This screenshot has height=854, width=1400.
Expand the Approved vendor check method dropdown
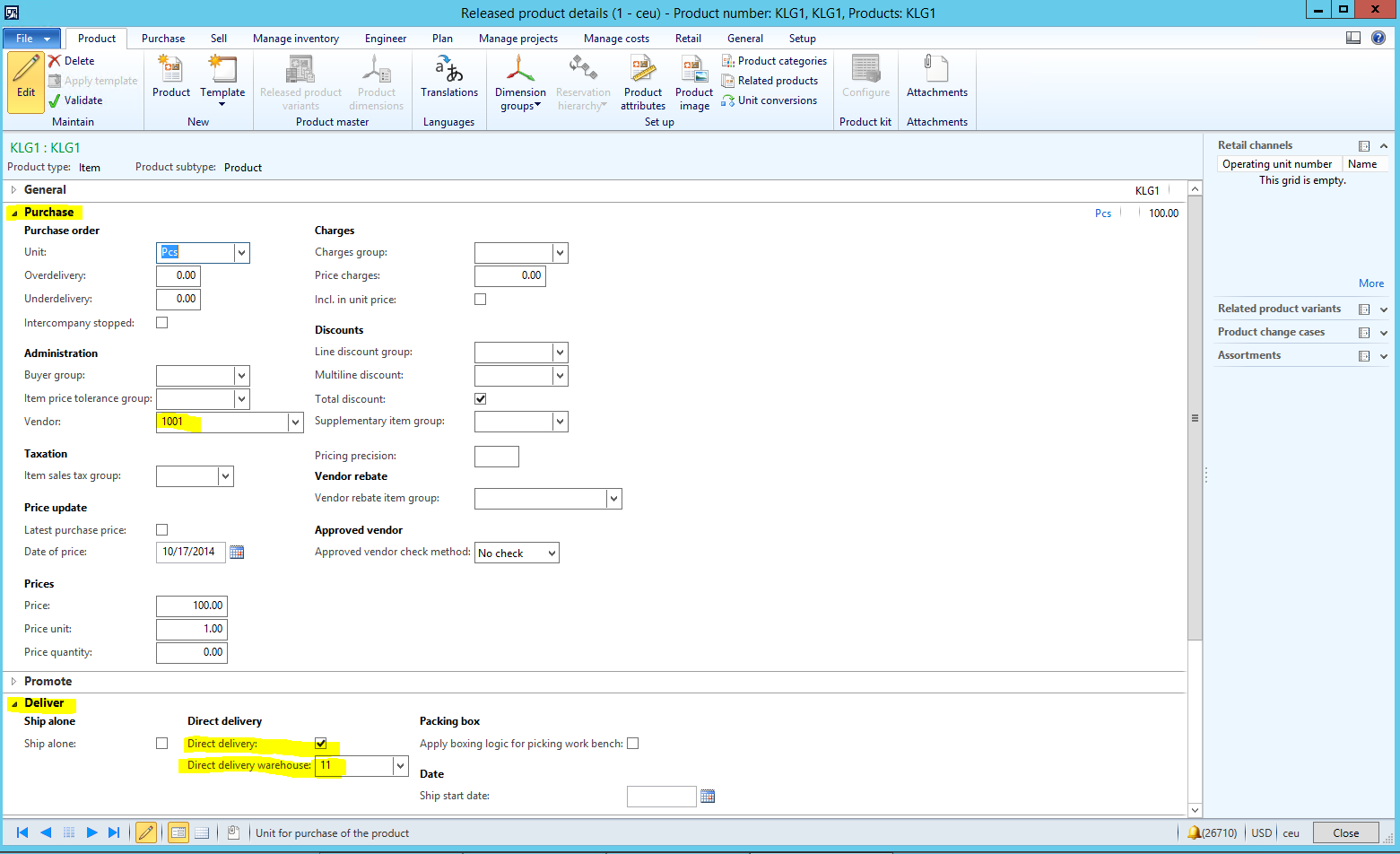click(552, 553)
